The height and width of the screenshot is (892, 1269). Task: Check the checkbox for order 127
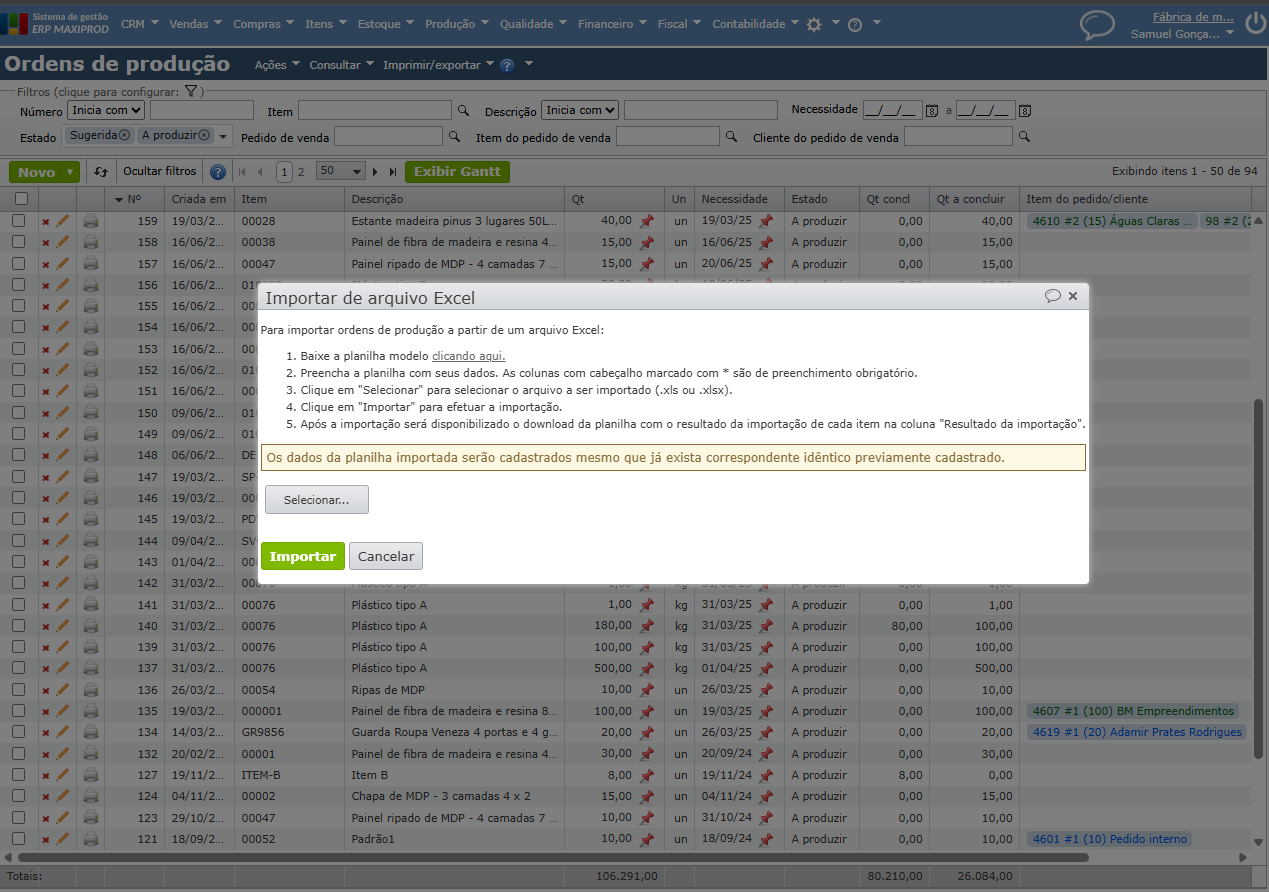[x=20, y=775]
